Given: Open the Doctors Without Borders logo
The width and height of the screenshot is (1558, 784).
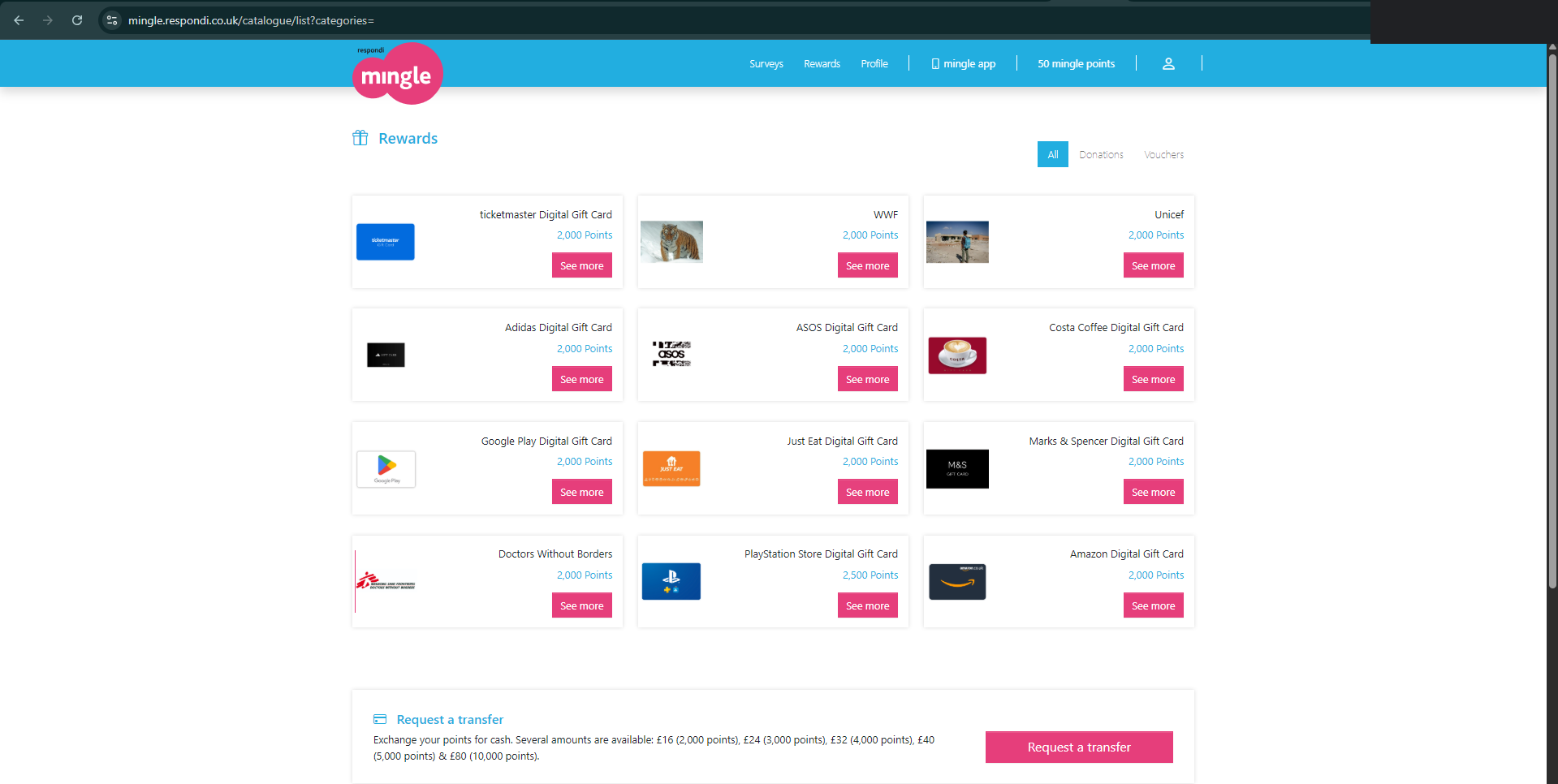Looking at the screenshot, I should pos(386,581).
